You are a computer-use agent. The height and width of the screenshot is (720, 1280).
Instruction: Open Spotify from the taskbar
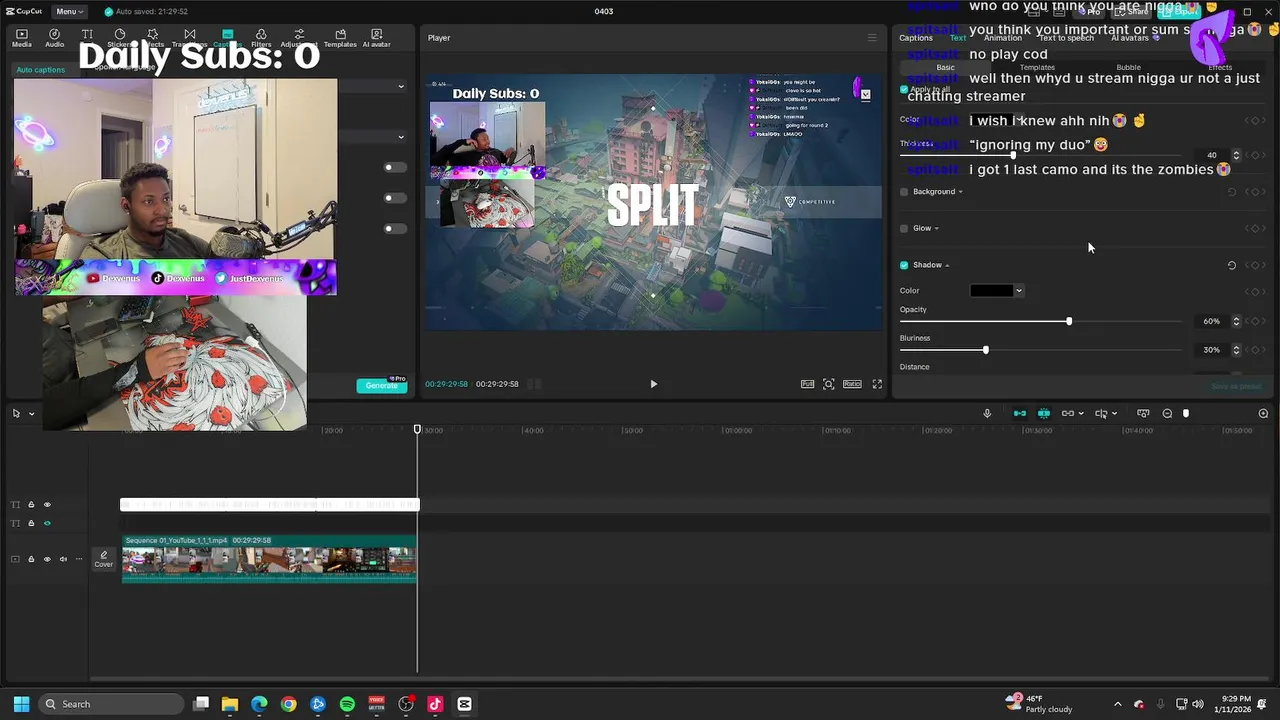347,704
